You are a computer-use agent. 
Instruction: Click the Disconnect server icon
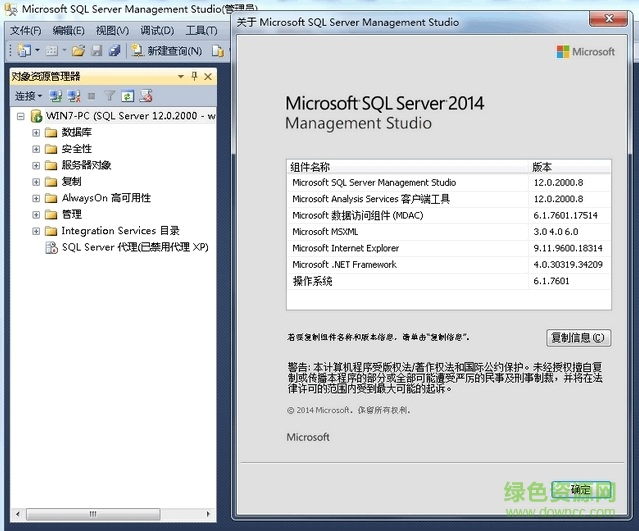(x=73, y=96)
